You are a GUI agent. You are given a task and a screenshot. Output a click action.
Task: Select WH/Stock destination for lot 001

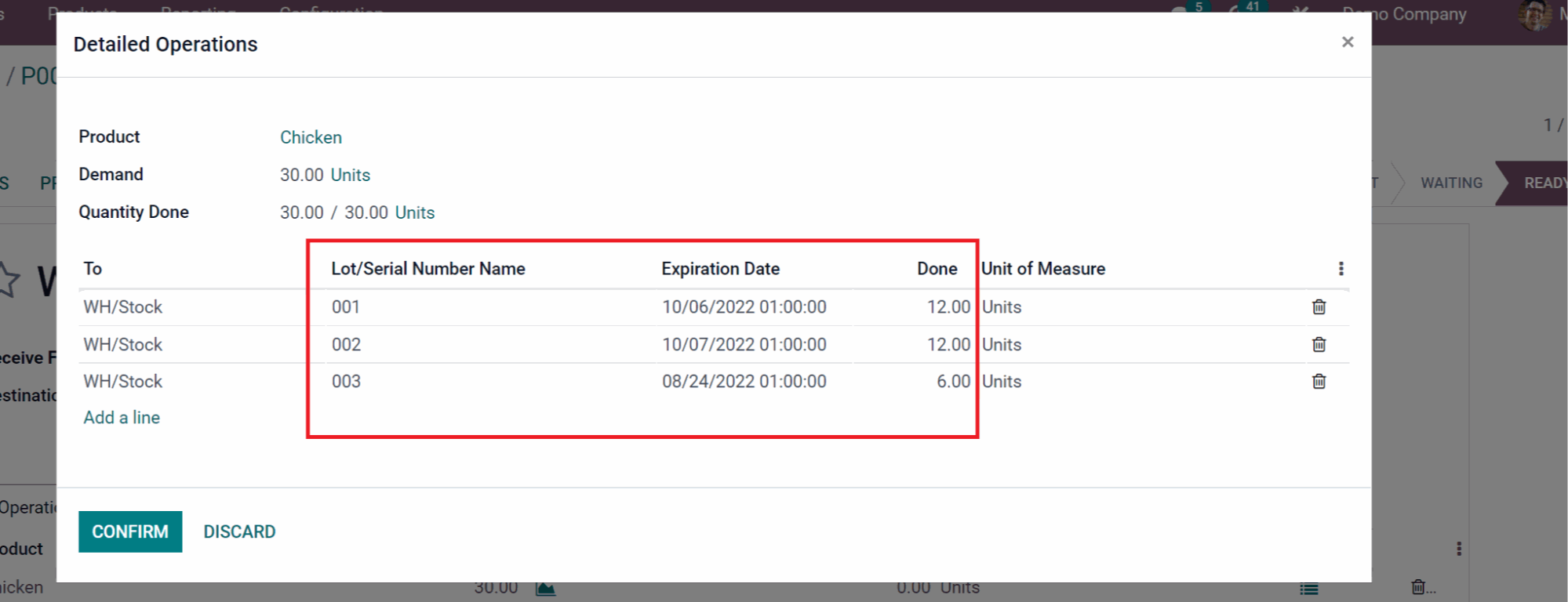coord(123,306)
